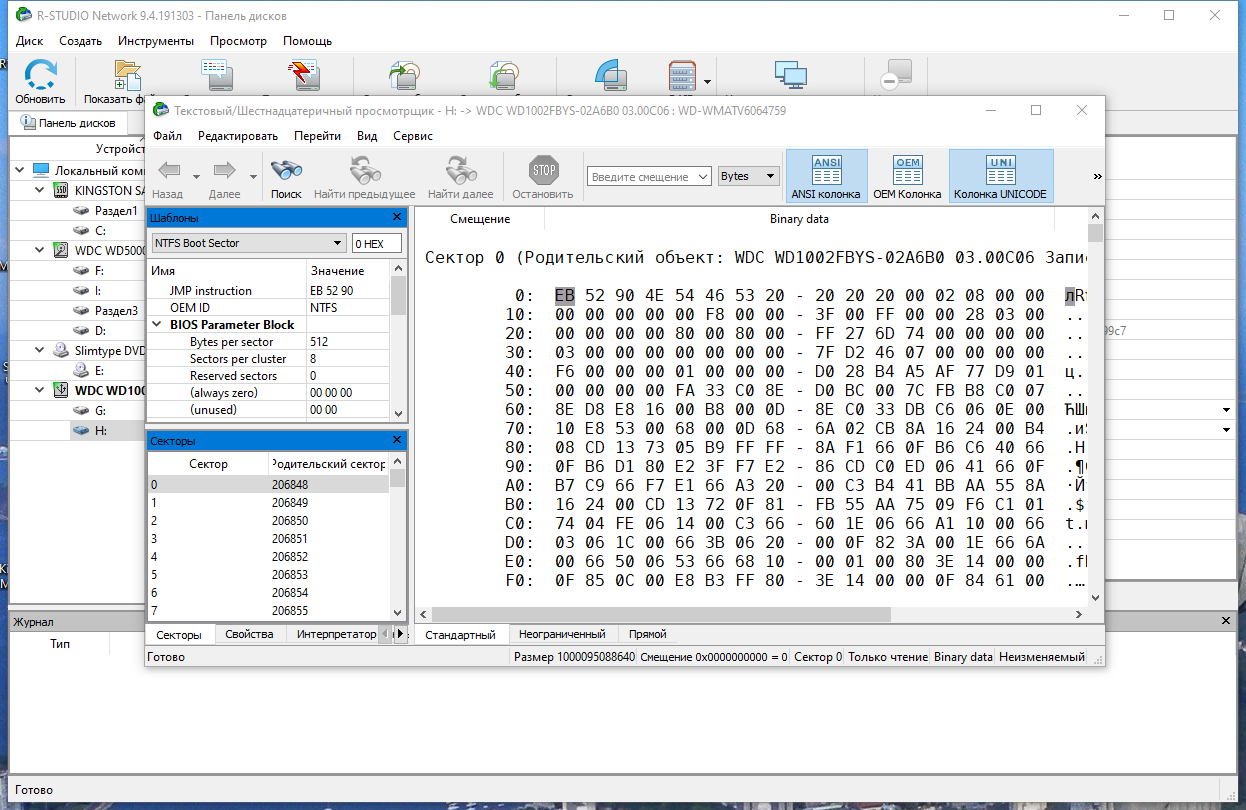Click the Найти далее toolbar icon

(460, 170)
